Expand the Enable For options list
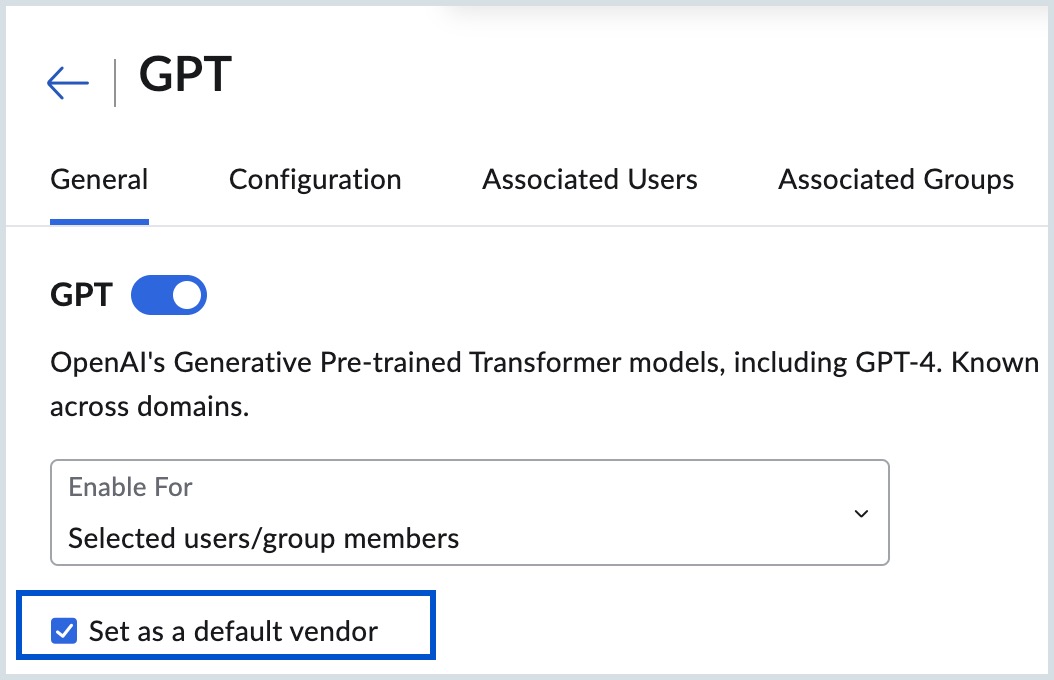Screen dimensions: 1054x680 [x=470, y=513]
